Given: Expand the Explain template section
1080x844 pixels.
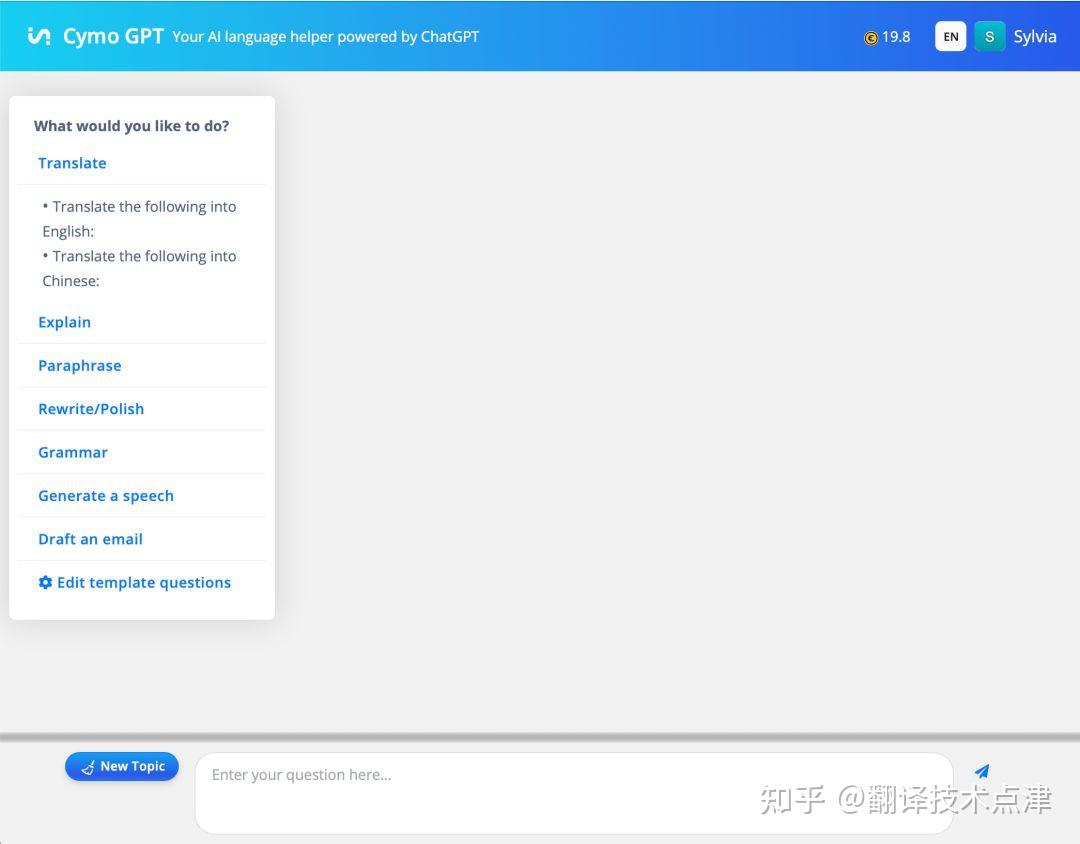Looking at the screenshot, I should coord(65,322).
